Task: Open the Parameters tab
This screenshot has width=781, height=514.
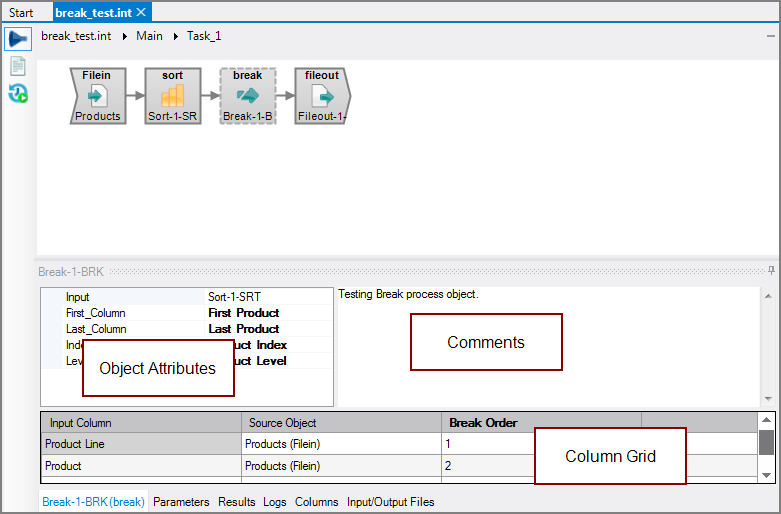Action: pyautogui.click(x=181, y=502)
